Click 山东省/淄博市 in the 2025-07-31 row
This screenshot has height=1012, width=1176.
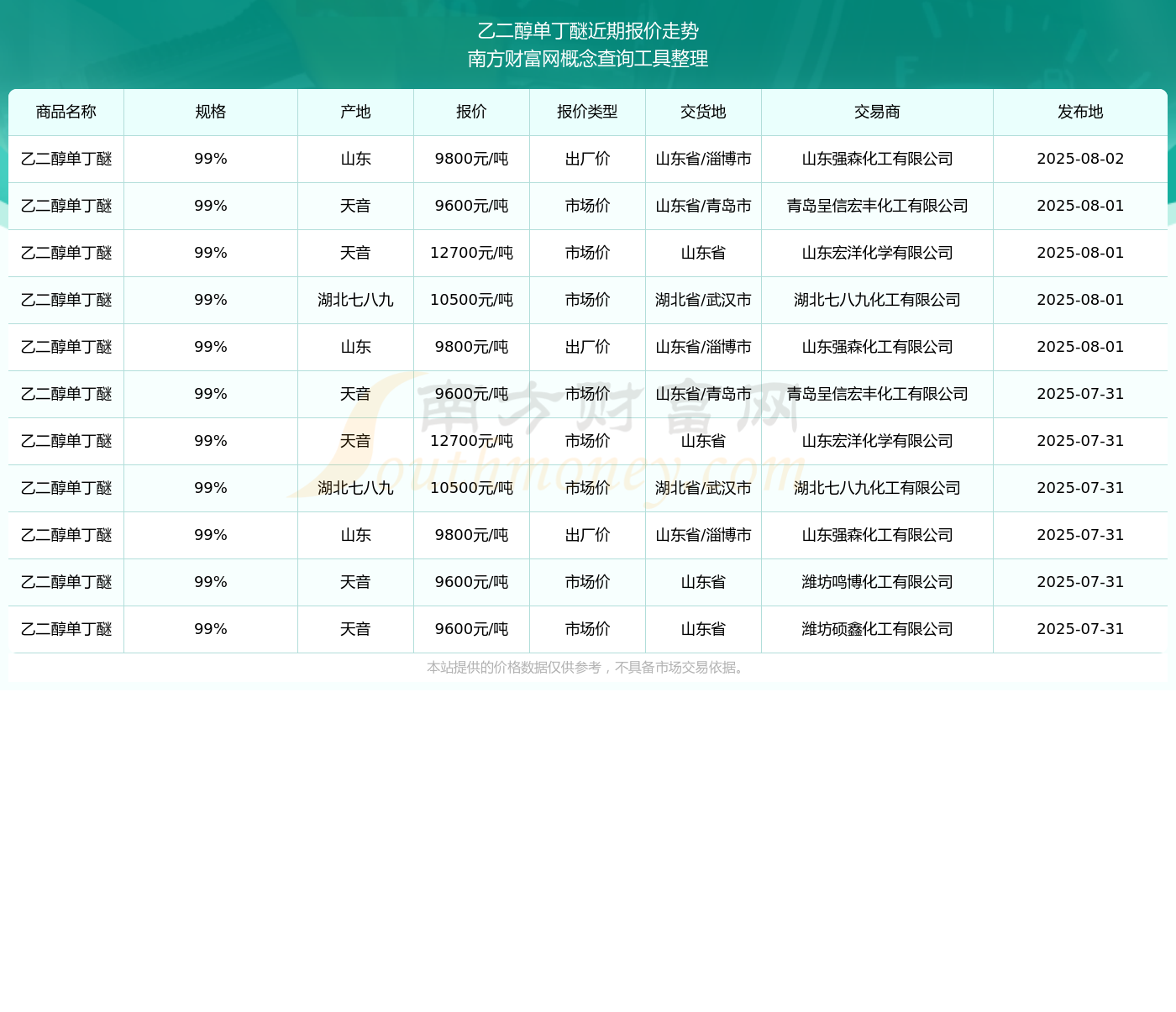[703, 535]
